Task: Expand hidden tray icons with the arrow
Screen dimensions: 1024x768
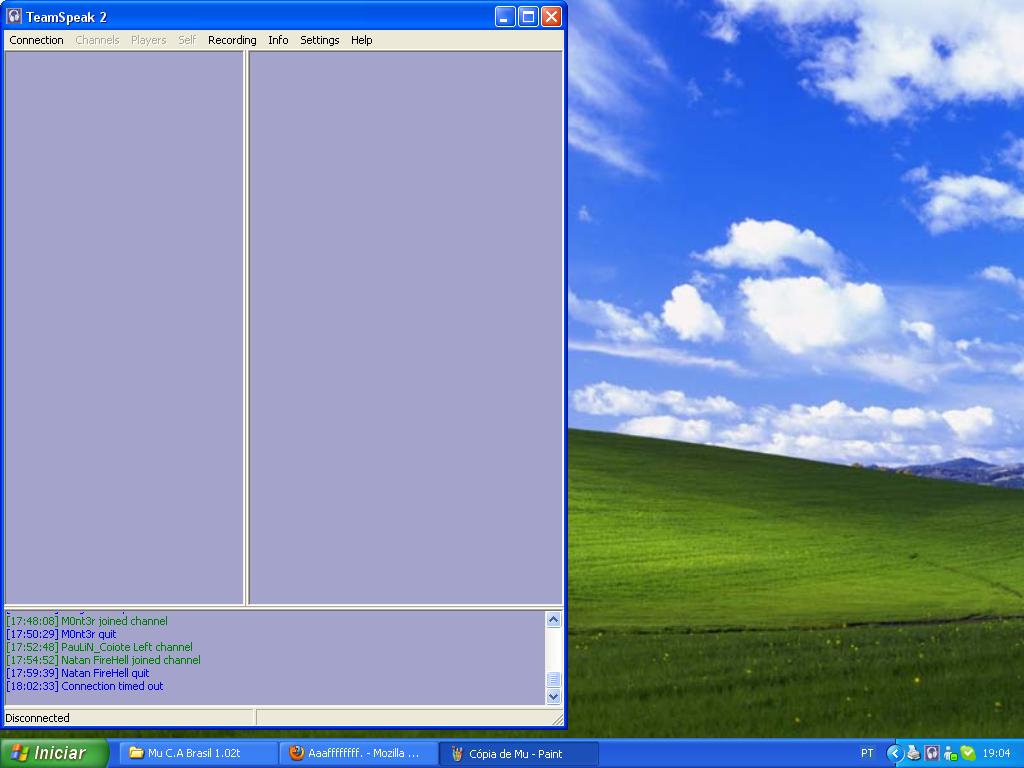Action: 895,753
